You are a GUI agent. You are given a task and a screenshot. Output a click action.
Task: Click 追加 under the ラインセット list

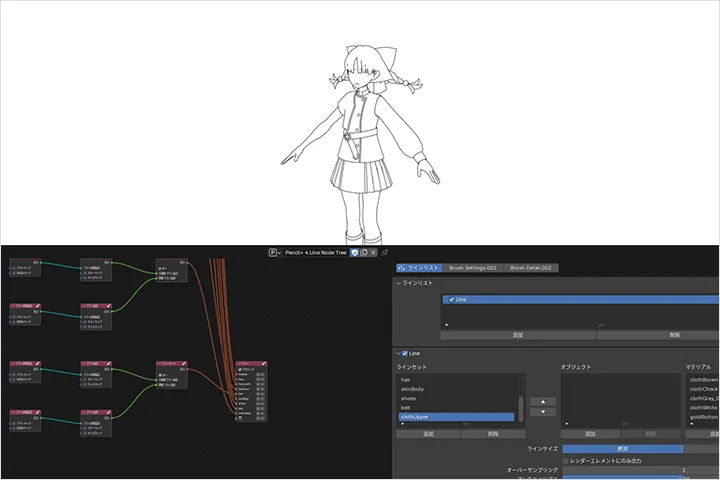[428, 434]
